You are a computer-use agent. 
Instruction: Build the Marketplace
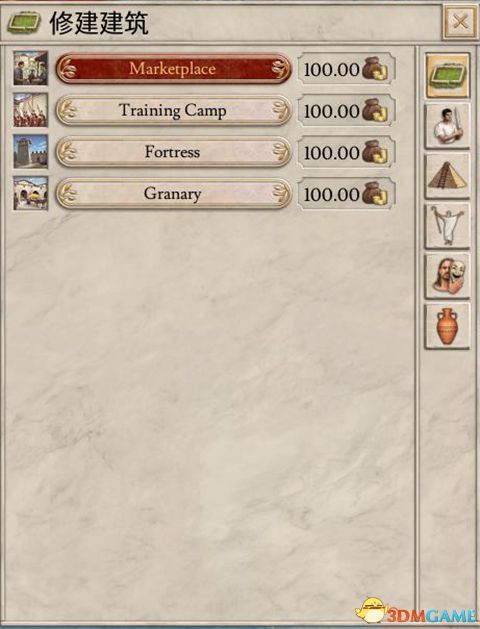(x=173, y=69)
